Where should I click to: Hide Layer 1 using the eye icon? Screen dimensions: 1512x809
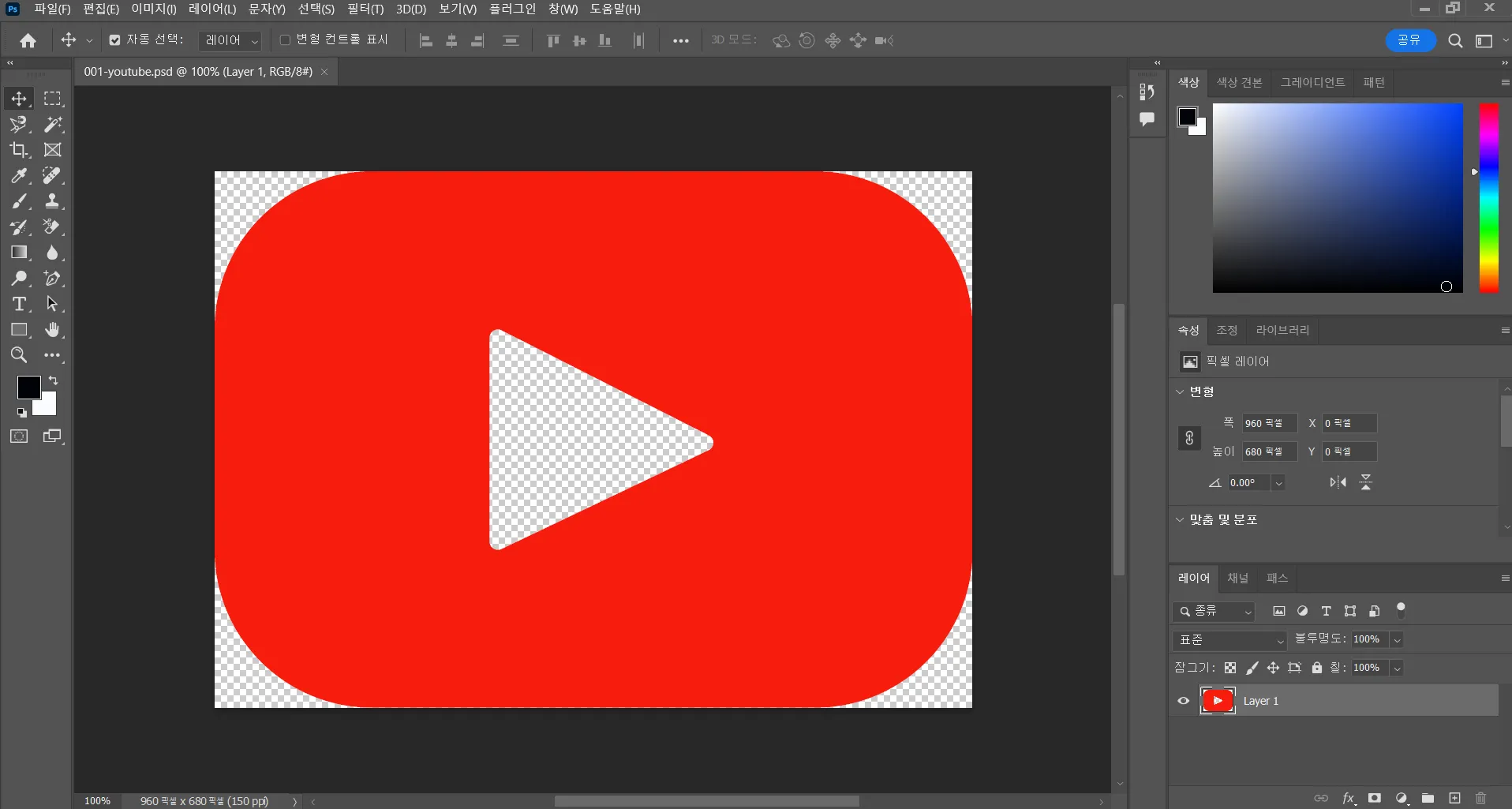click(x=1183, y=701)
